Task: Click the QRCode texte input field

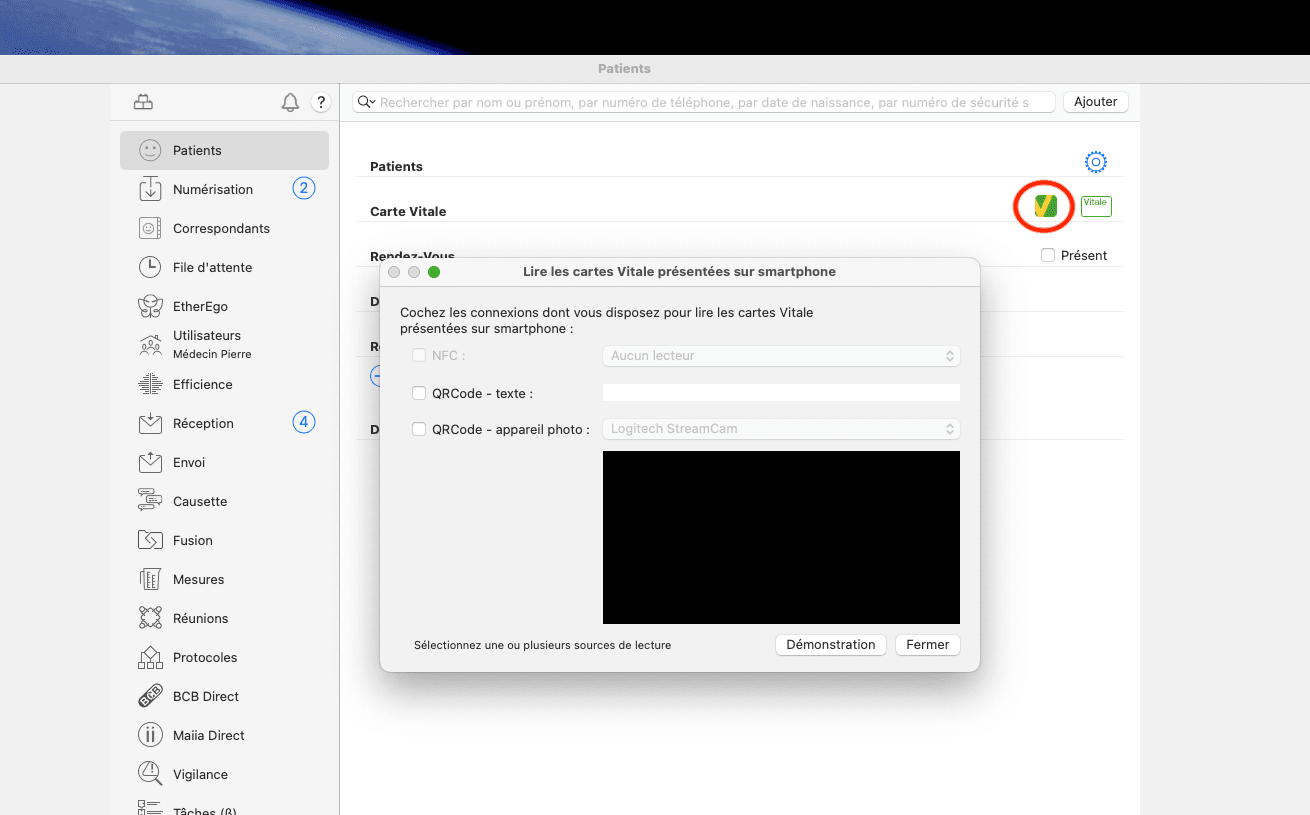Action: pos(781,393)
